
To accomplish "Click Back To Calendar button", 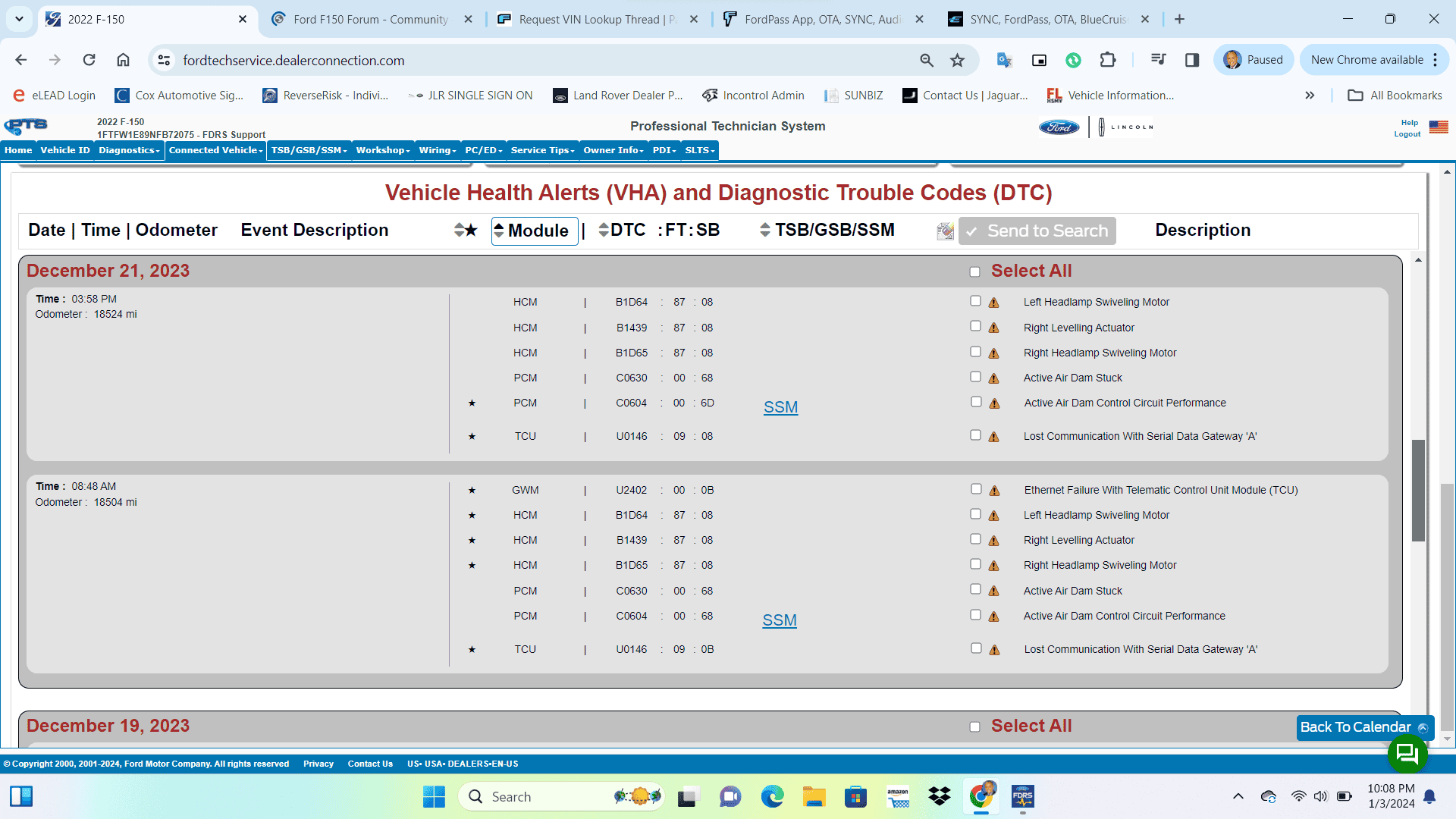I will click(x=1365, y=727).
